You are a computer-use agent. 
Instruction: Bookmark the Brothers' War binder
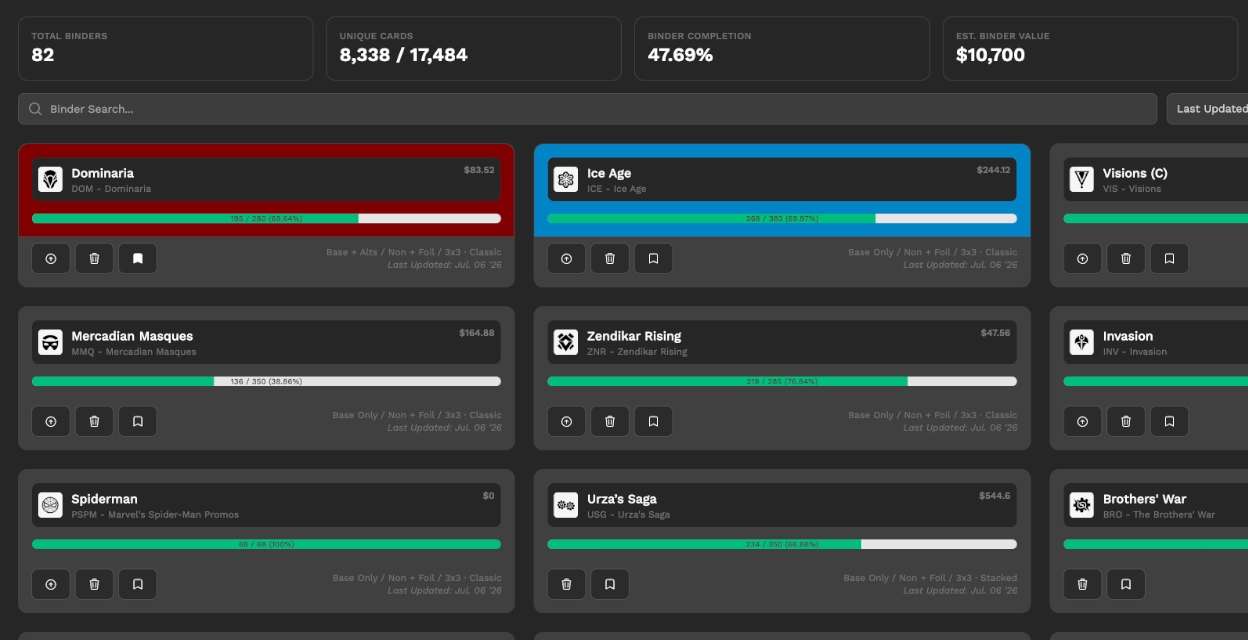coord(1126,585)
